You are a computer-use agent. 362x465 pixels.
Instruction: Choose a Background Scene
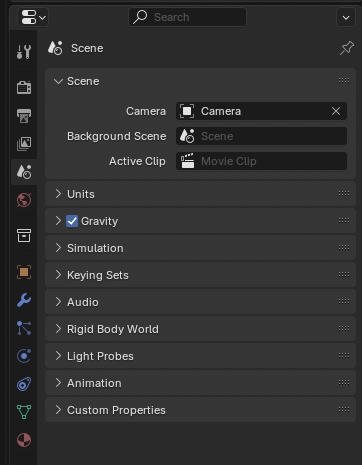tap(261, 136)
